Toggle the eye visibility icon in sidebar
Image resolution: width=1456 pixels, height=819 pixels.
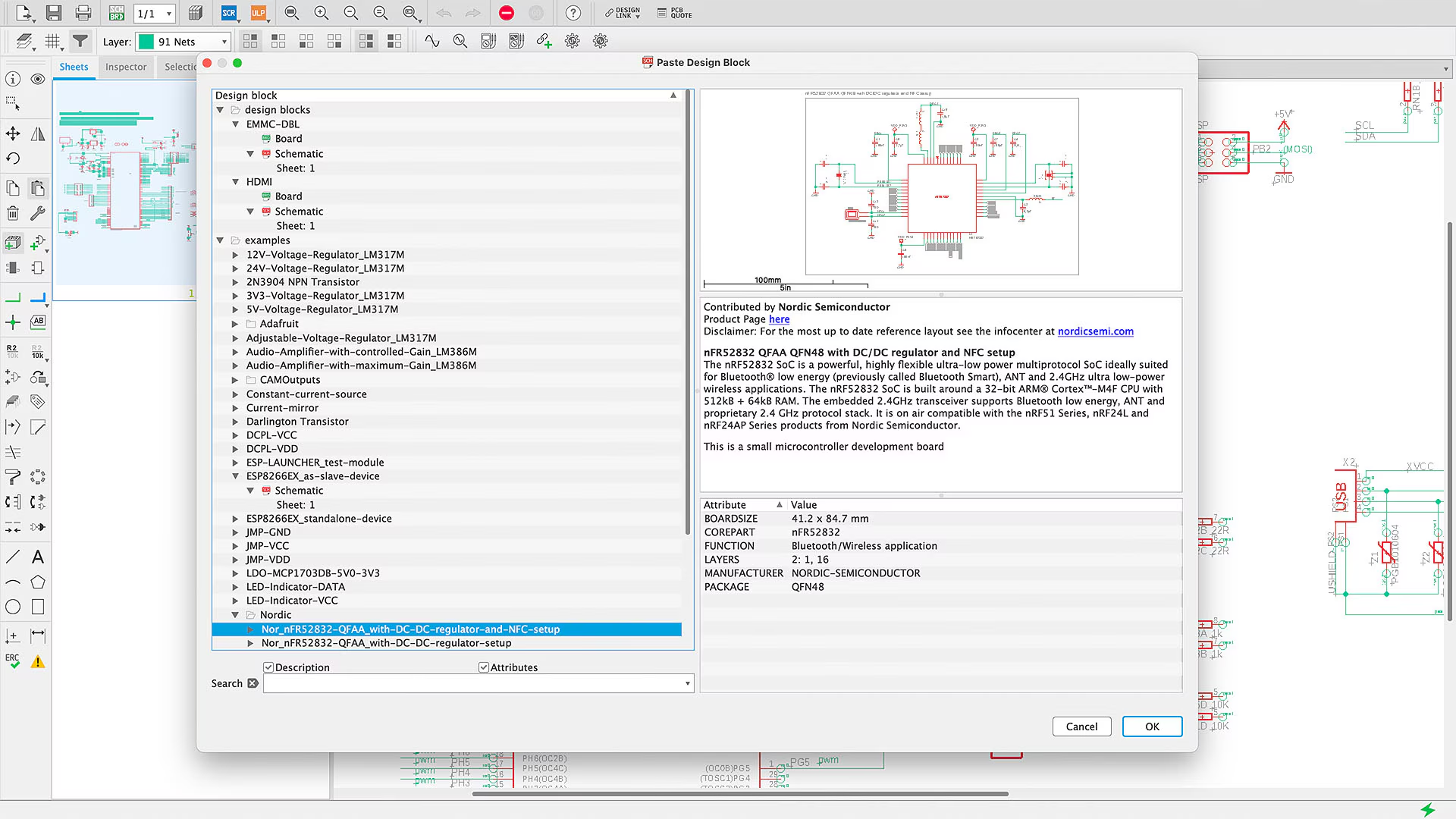(38, 79)
